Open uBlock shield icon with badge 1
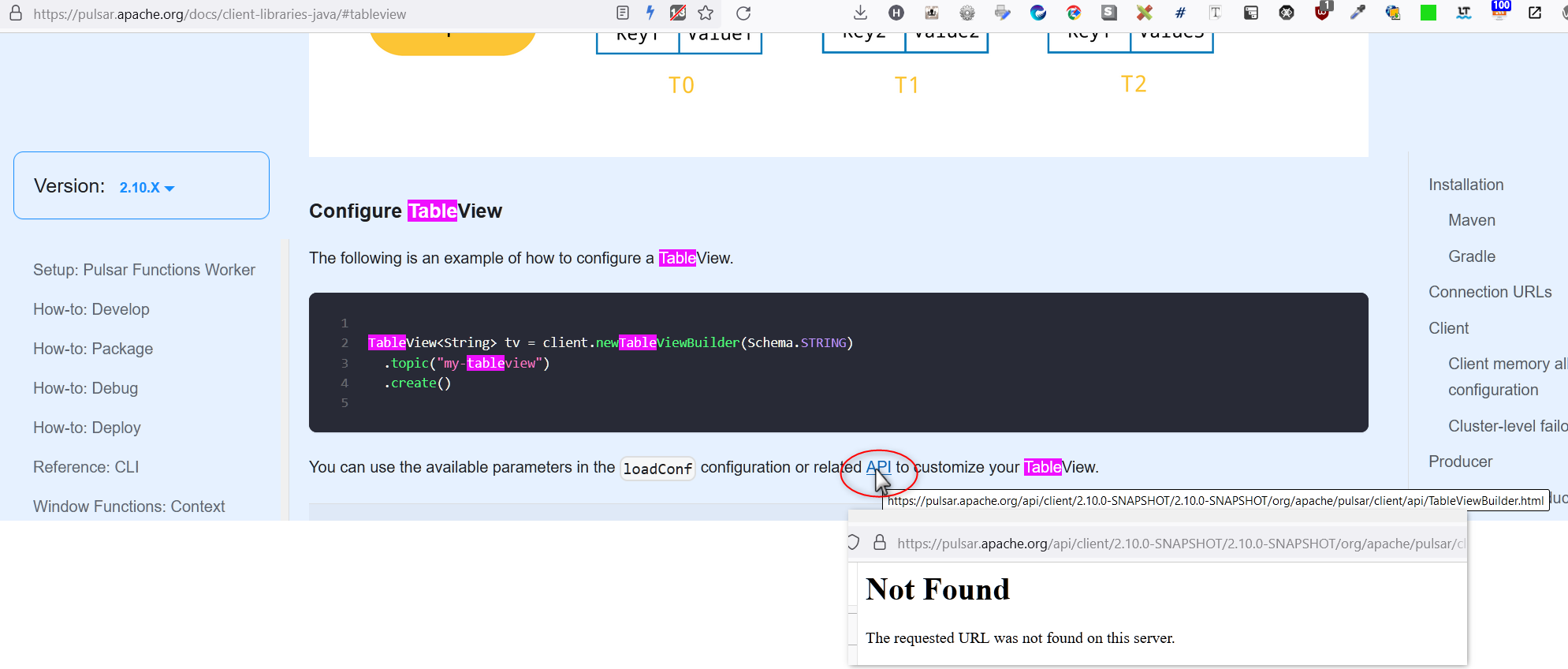 coord(1323,11)
